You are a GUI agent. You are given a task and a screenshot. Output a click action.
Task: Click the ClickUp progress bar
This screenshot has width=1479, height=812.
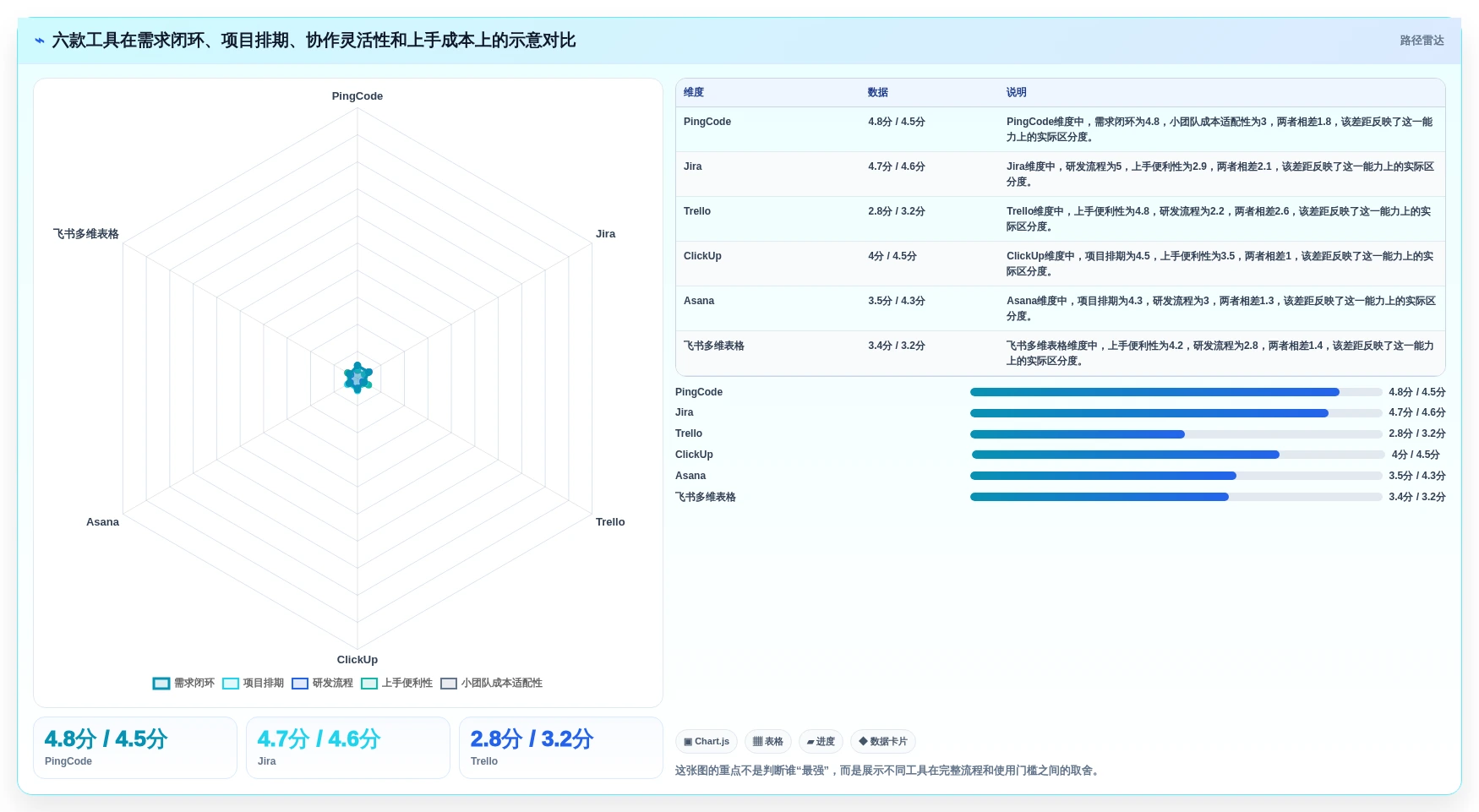(x=1177, y=455)
